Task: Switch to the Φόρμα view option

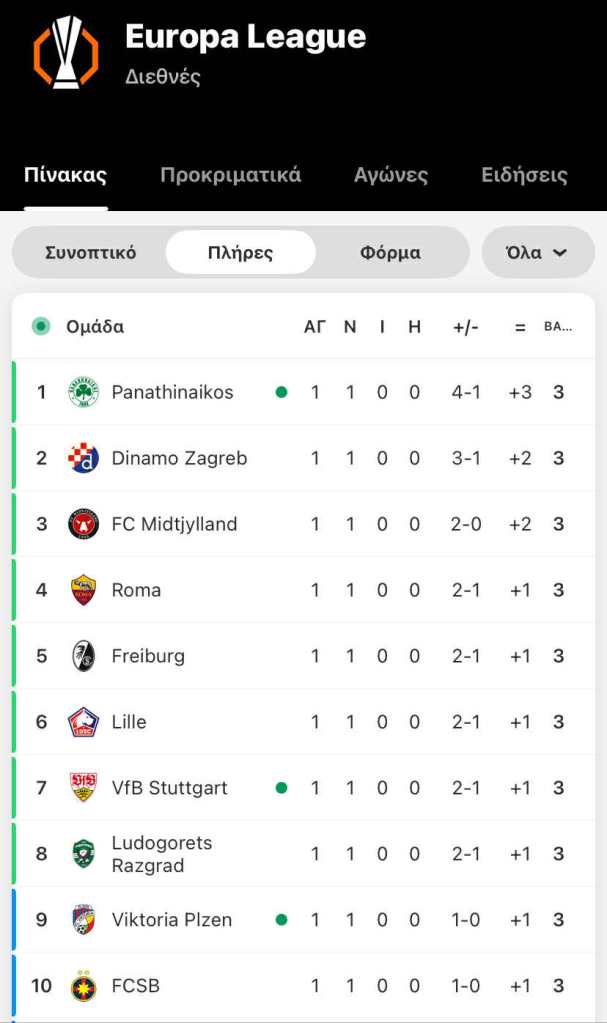Action: pyautogui.click(x=390, y=253)
